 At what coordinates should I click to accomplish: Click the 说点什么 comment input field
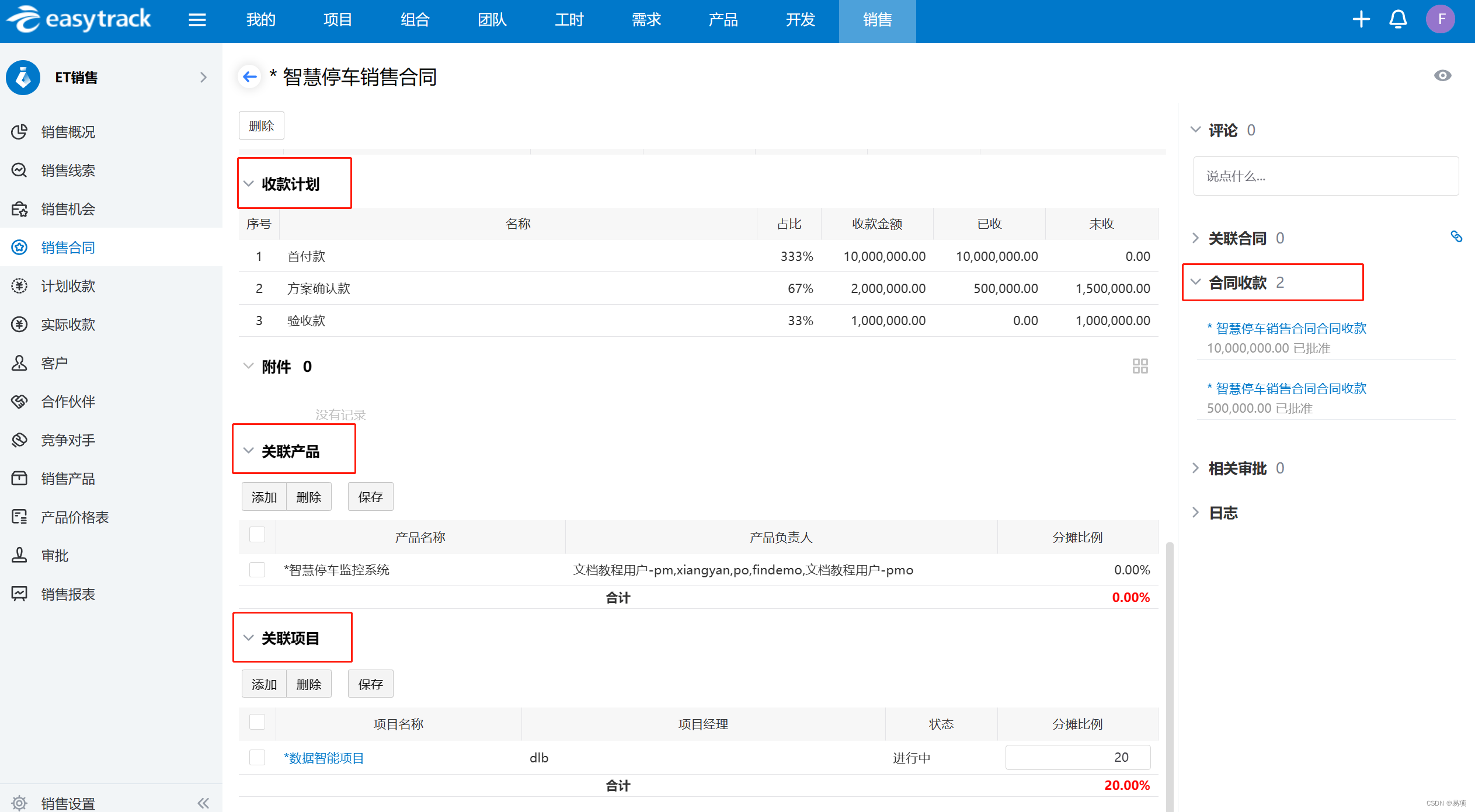(x=1326, y=176)
